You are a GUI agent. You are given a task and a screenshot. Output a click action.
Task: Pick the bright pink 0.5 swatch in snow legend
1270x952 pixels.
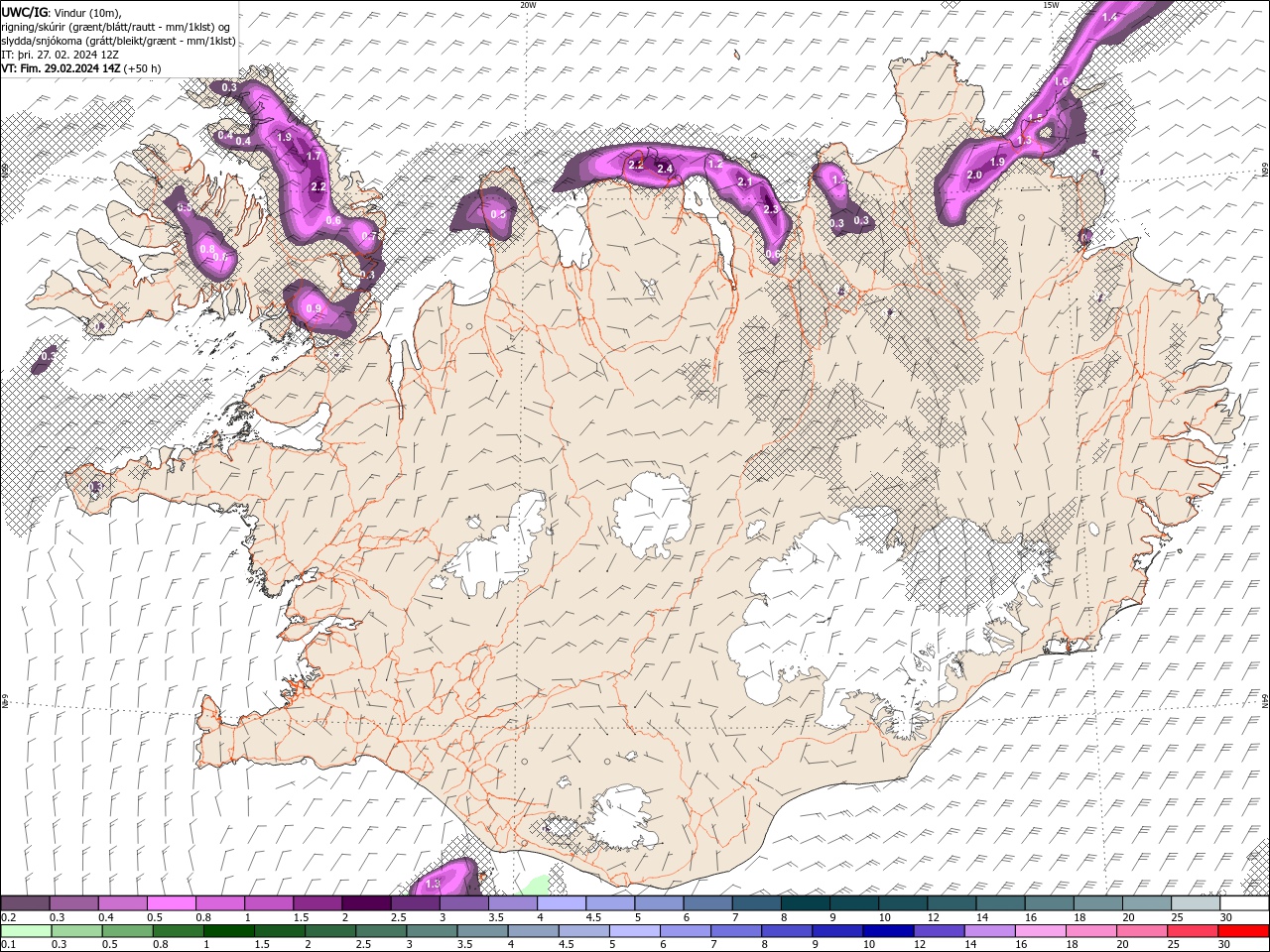tap(171, 903)
